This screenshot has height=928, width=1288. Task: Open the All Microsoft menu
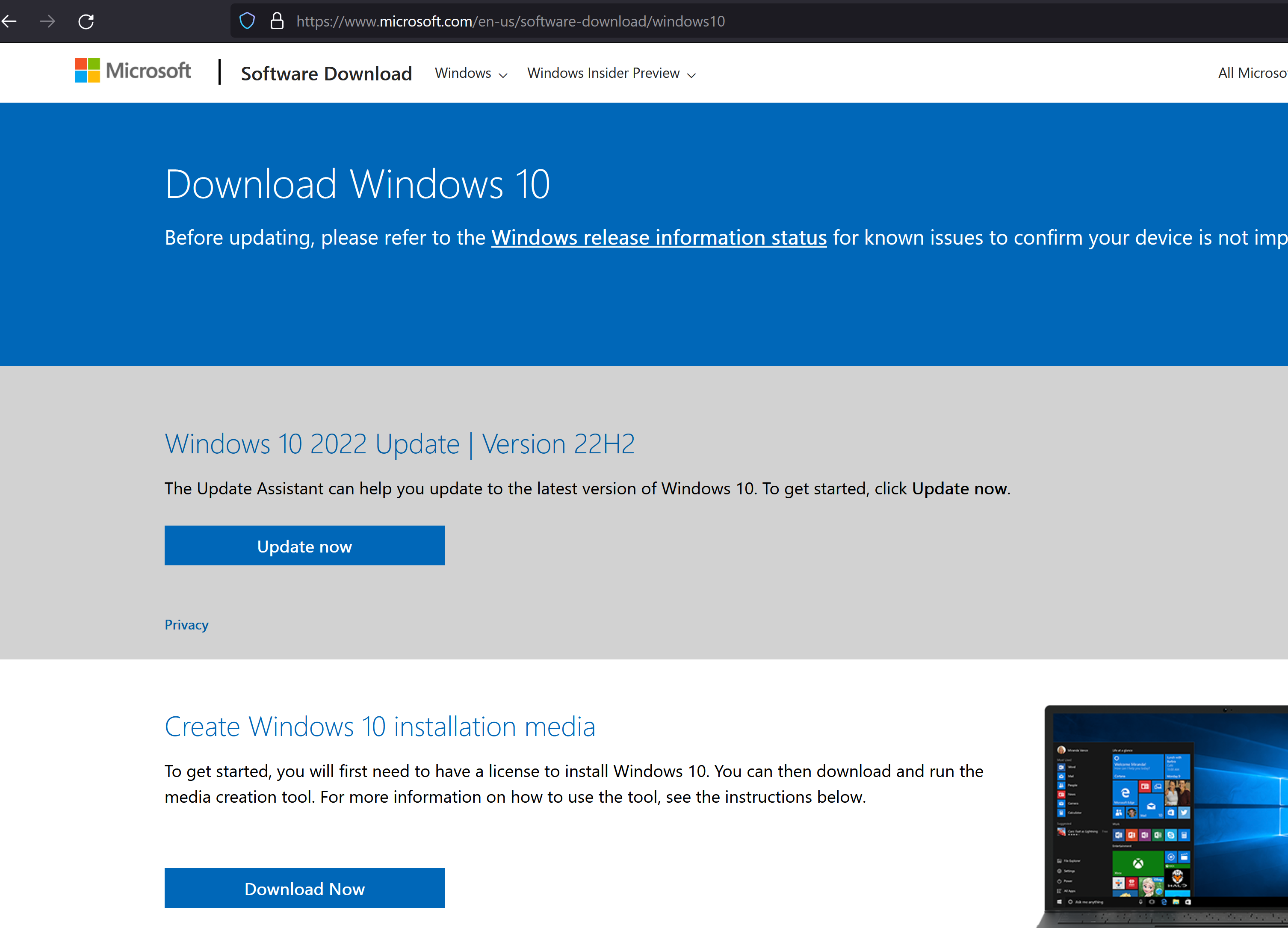(x=1252, y=73)
